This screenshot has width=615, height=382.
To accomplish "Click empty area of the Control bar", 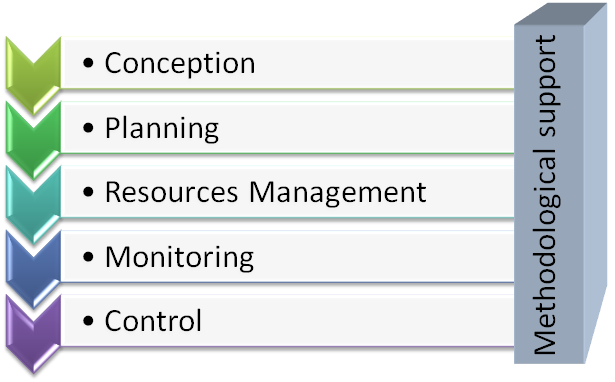I will coord(353,321).
